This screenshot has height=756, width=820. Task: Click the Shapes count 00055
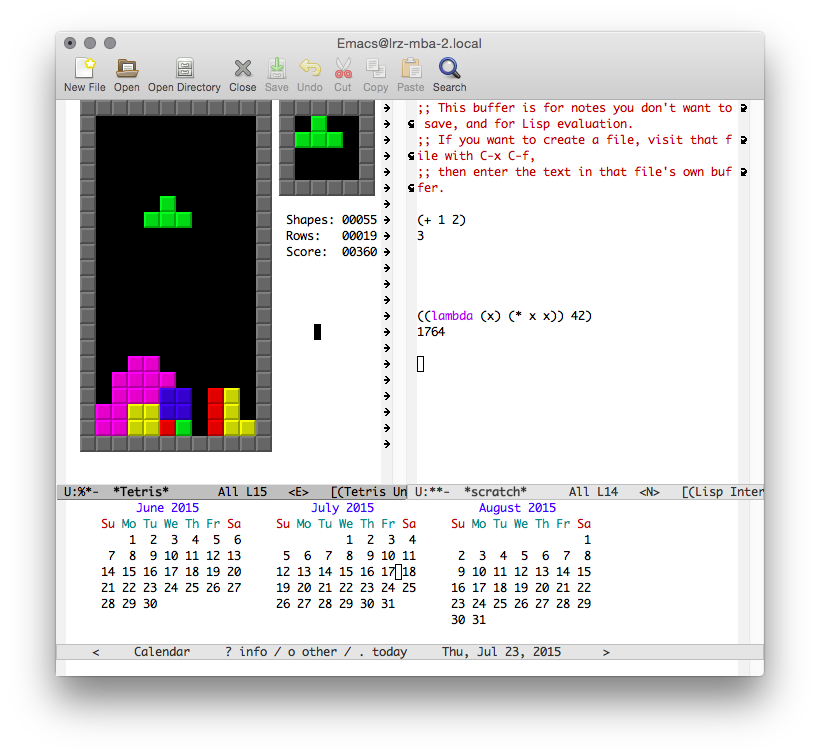(x=359, y=220)
